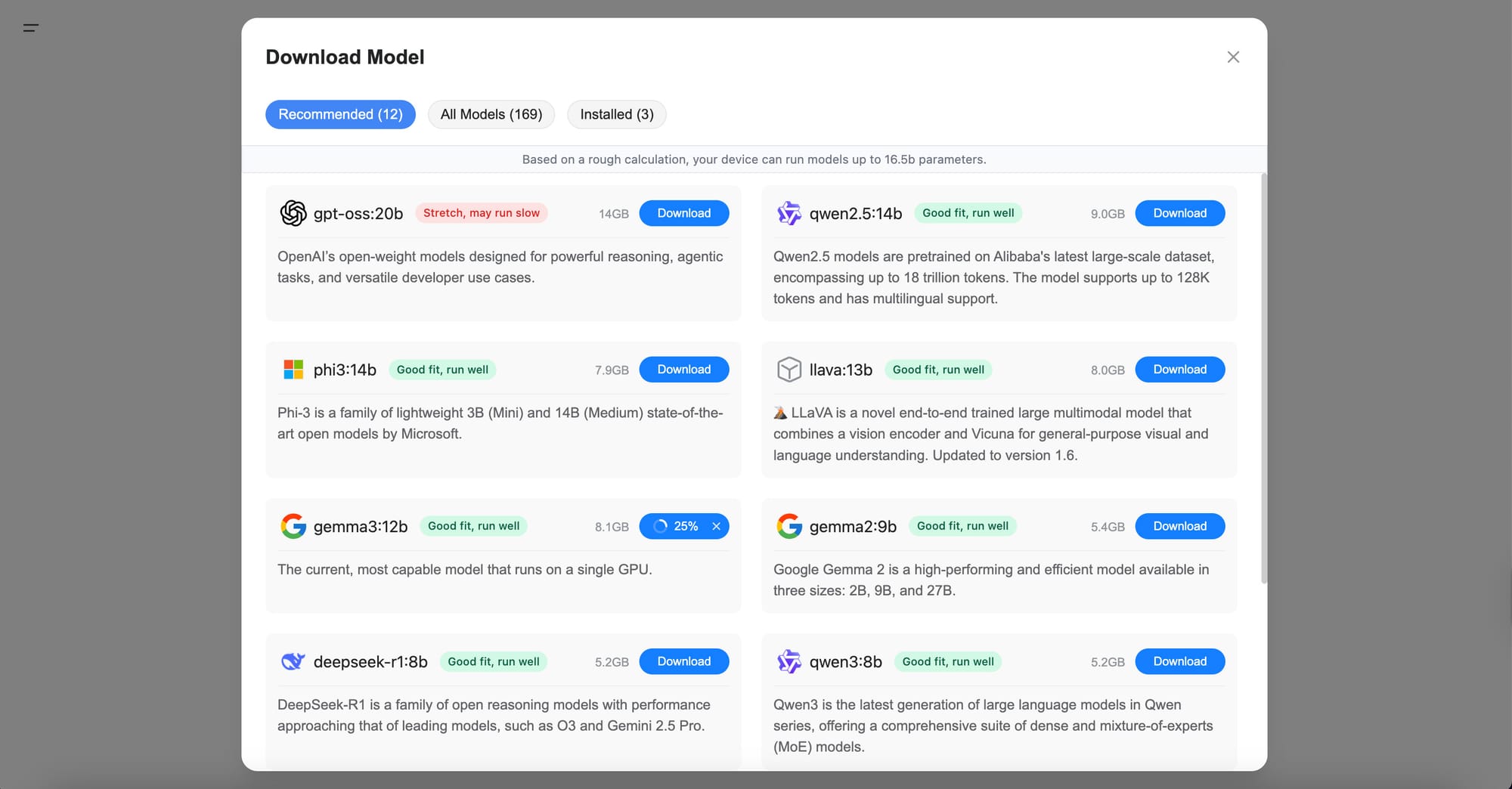
Task: Click the Qwen icon next to qwen3:8b
Action: 789,661
